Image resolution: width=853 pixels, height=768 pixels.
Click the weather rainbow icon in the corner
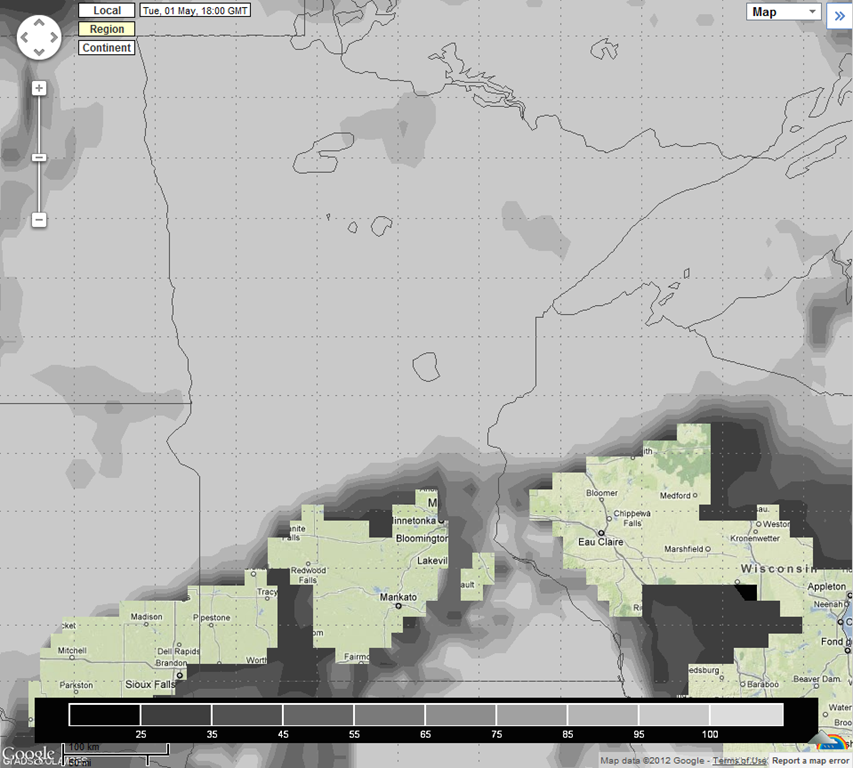coord(832,741)
